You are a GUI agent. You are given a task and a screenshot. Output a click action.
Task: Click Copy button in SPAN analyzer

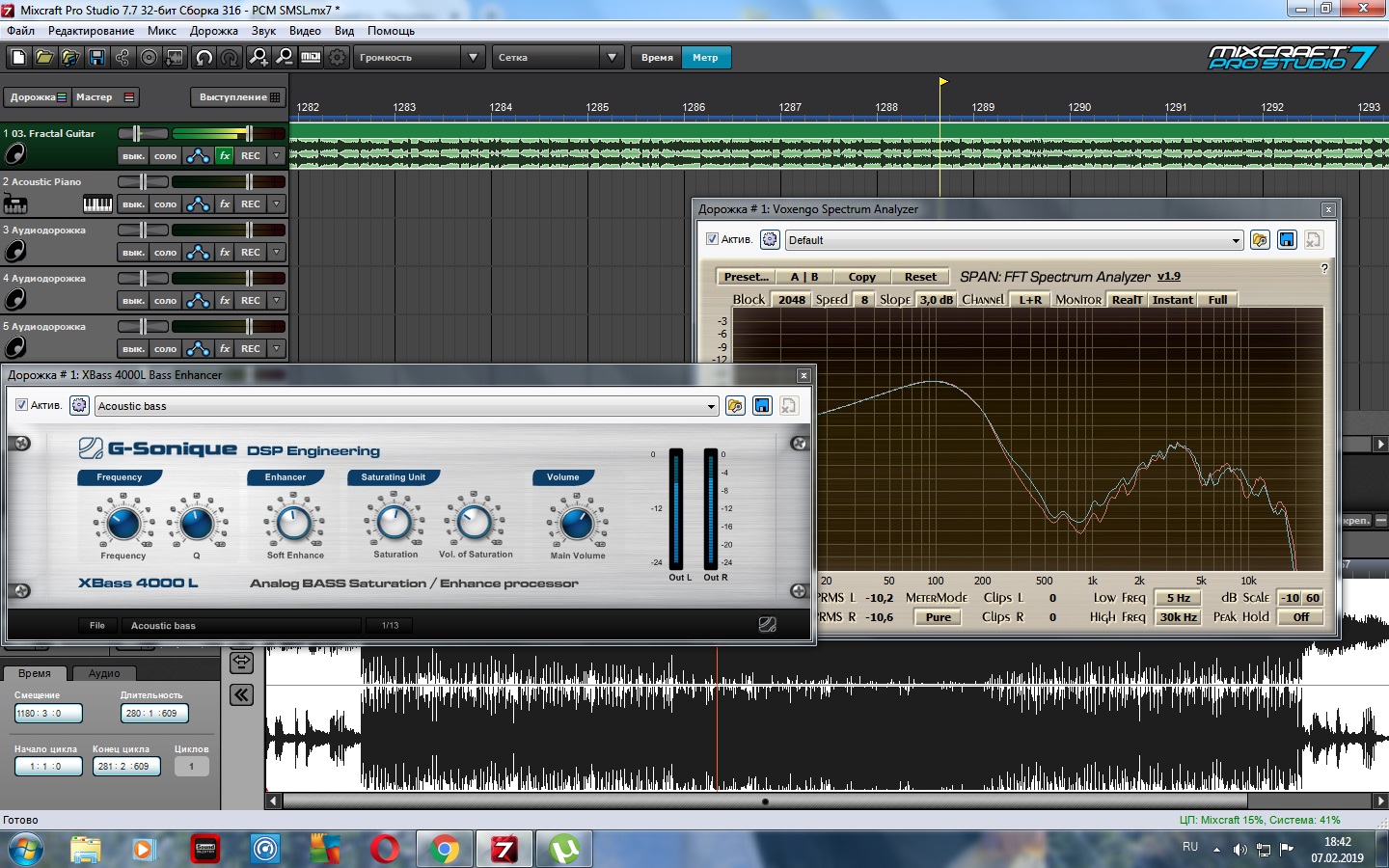pyautogui.click(x=862, y=277)
